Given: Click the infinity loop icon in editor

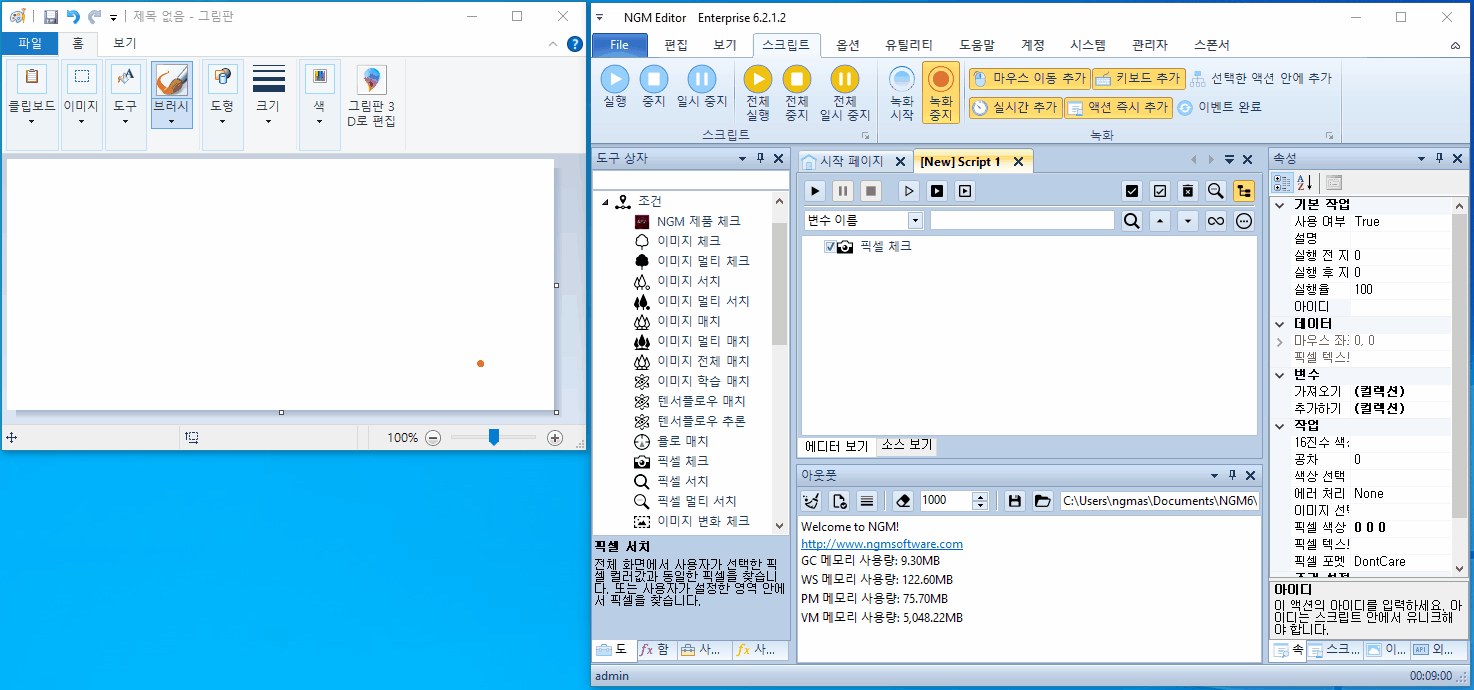Looking at the screenshot, I should pos(1216,221).
